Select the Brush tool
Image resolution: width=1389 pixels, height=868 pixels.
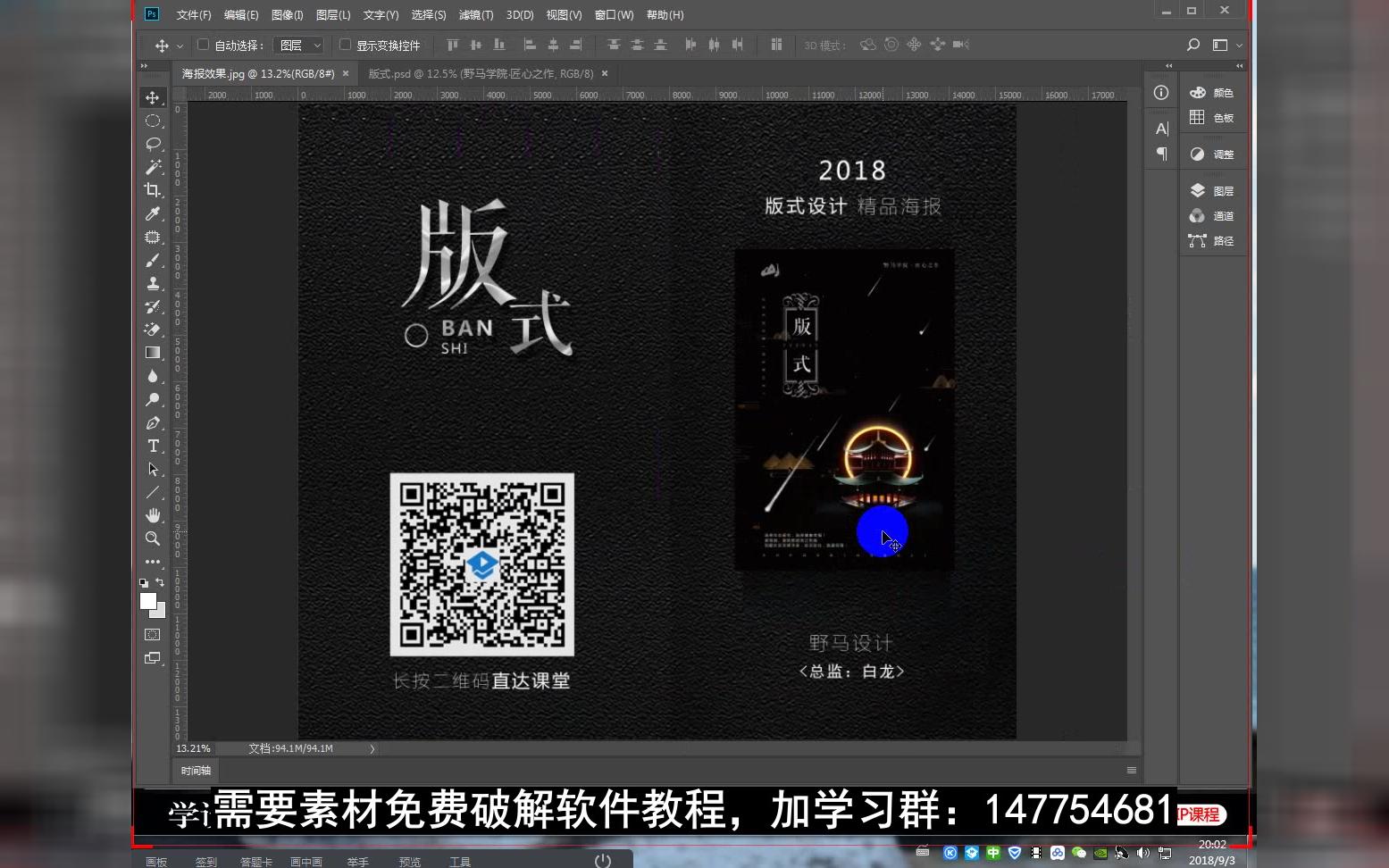point(153,260)
